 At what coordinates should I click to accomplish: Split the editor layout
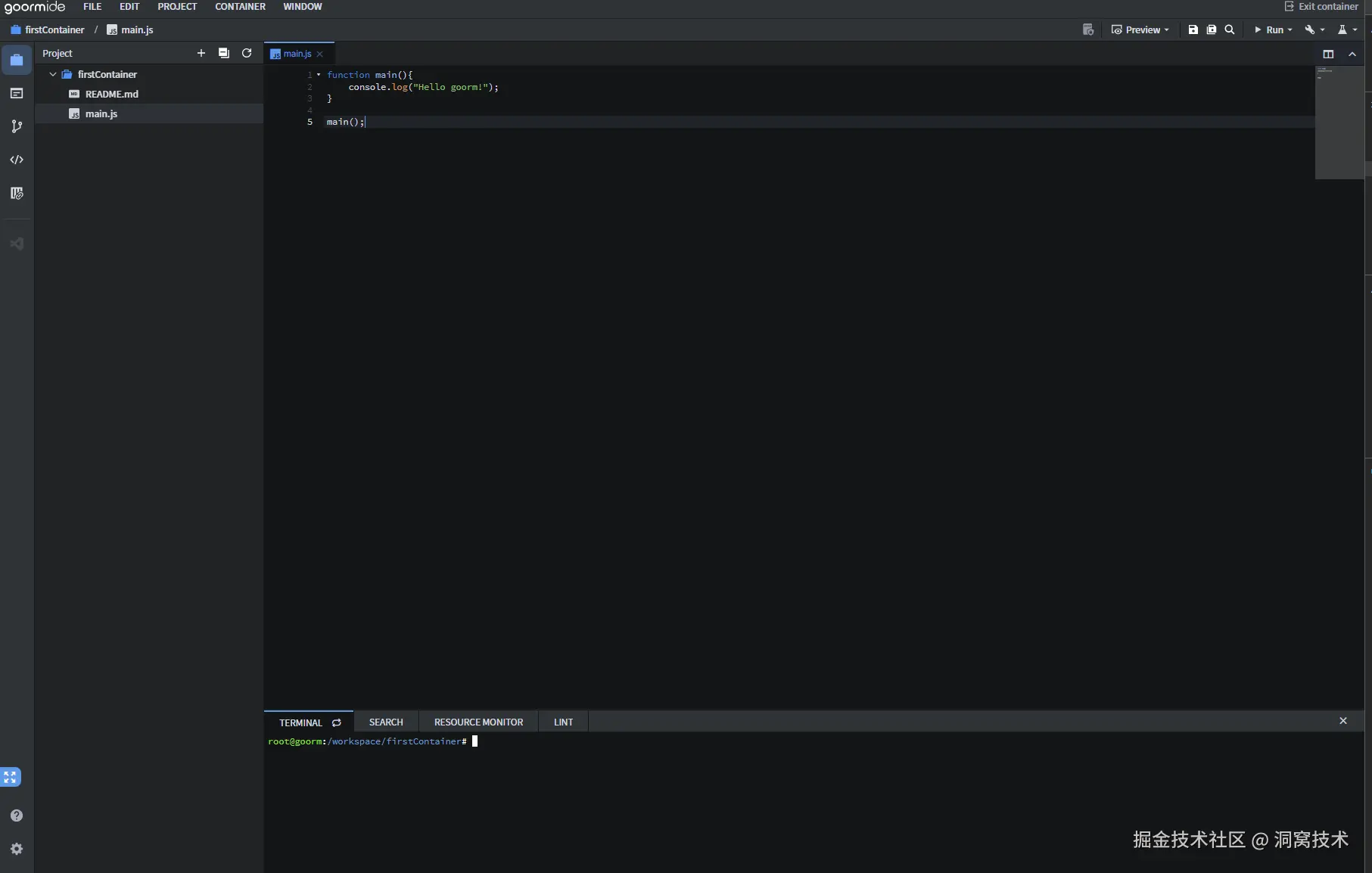pos(1328,54)
